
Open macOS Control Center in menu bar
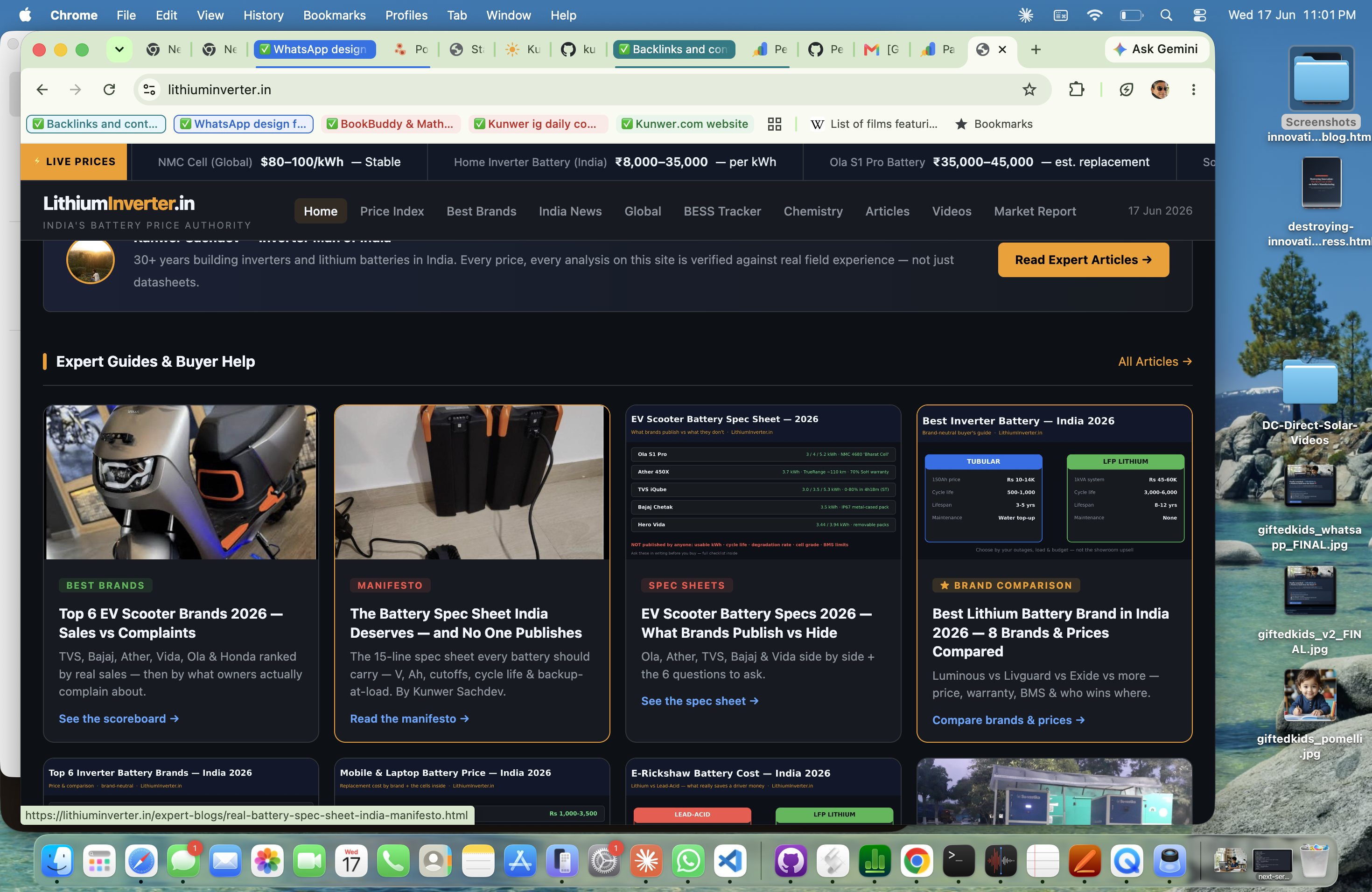1200,15
